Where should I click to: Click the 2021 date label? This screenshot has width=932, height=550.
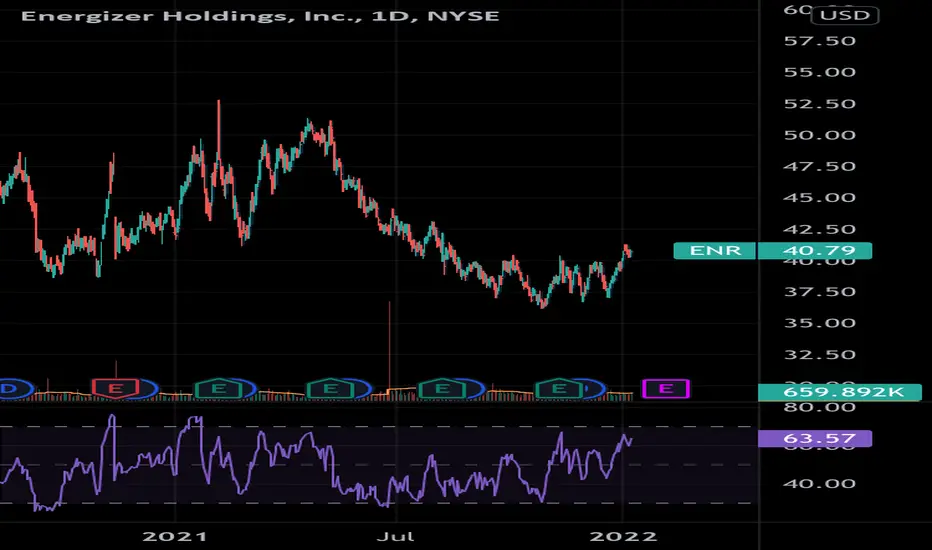[x=175, y=536]
